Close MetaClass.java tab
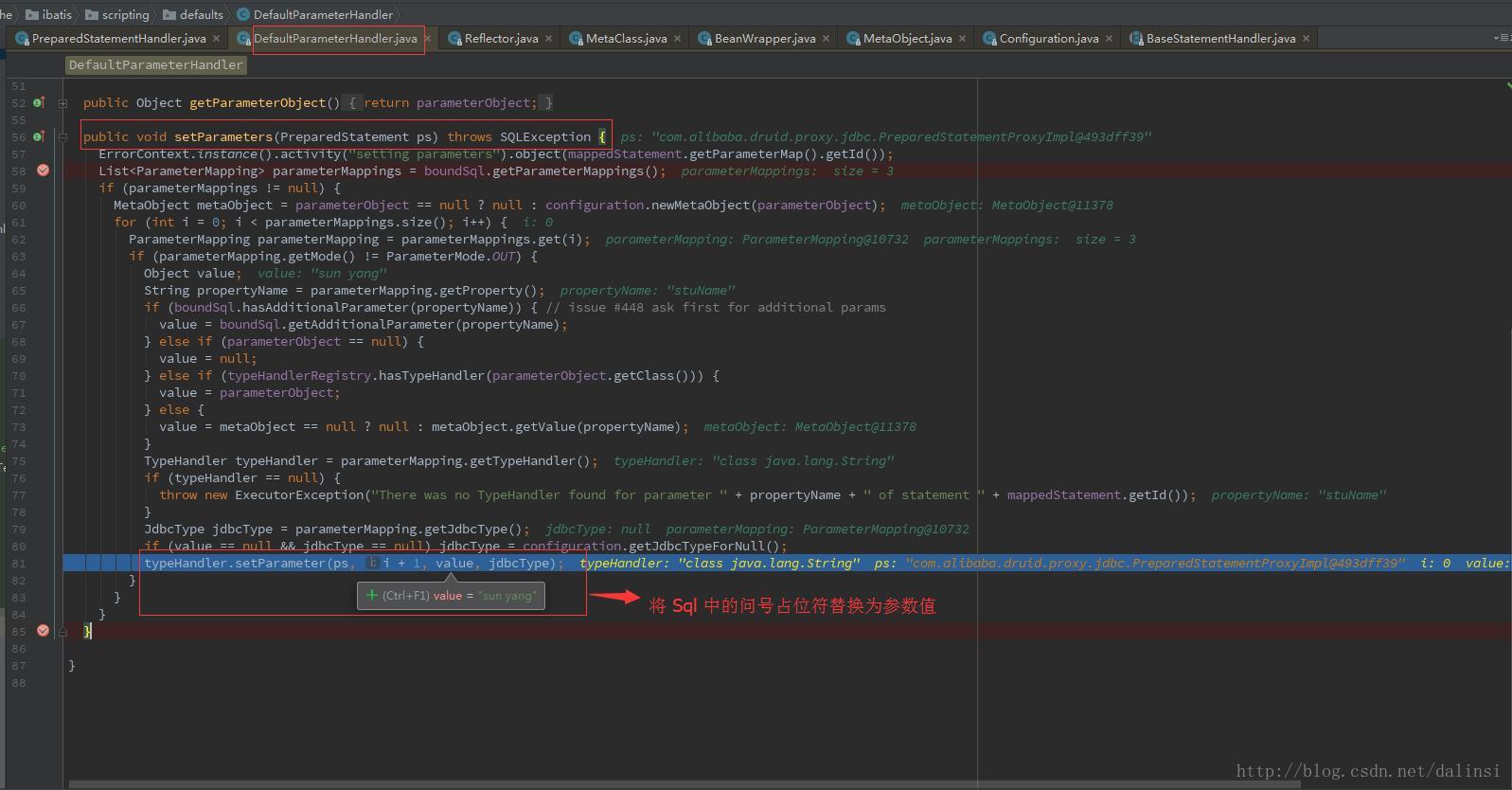This screenshot has height=790, width=1512. click(x=677, y=39)
